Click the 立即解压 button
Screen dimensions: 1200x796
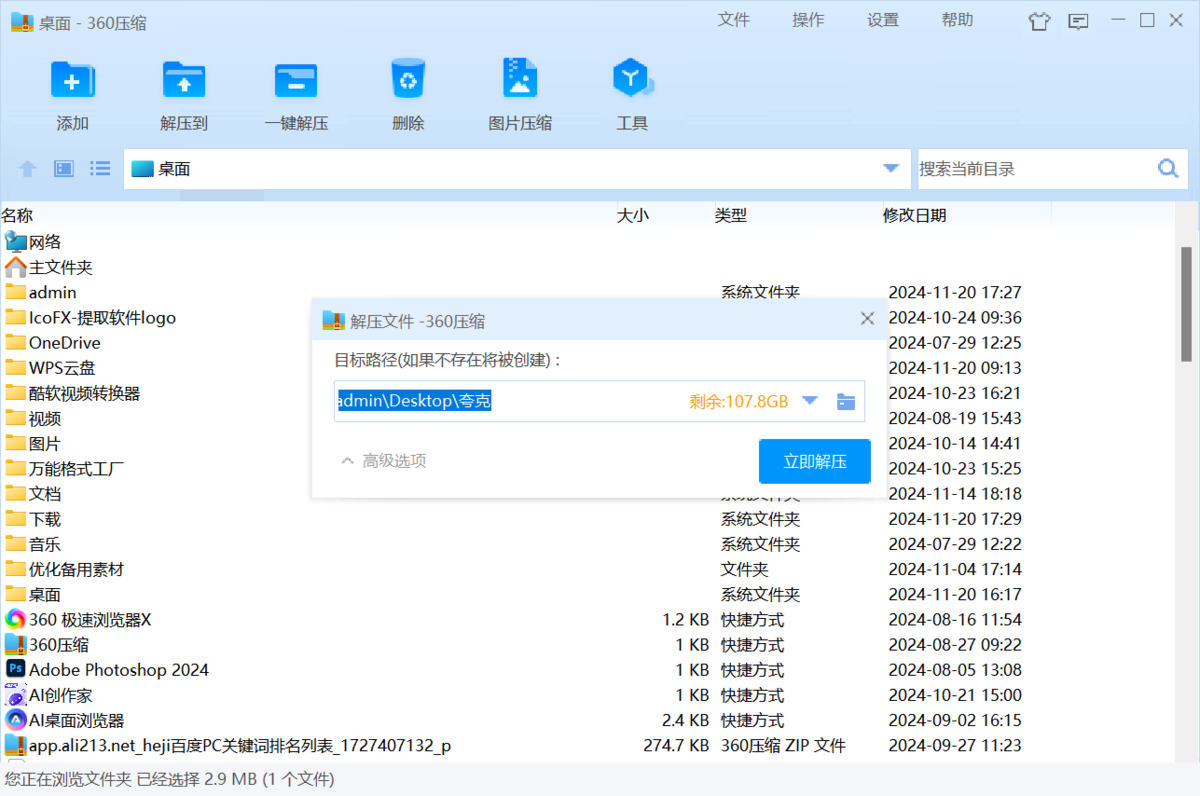click(x=815, y=461)
